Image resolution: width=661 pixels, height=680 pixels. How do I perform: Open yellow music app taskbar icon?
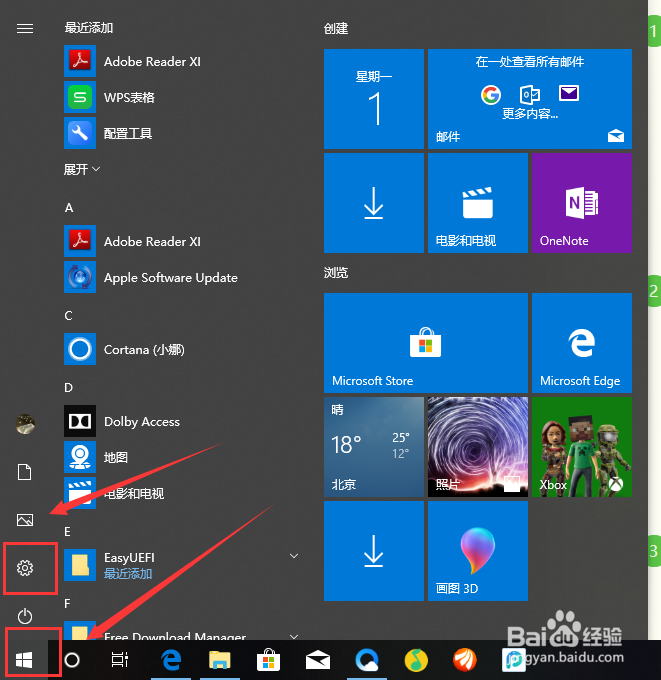416,660
